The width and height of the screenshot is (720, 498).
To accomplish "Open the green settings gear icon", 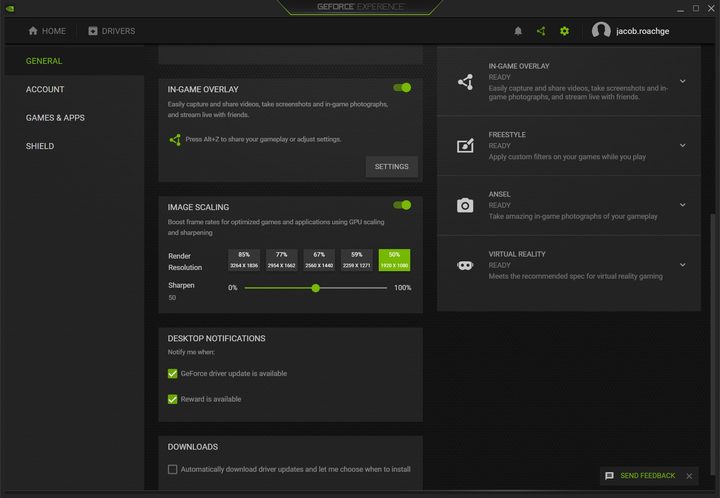I will (564, 31).
